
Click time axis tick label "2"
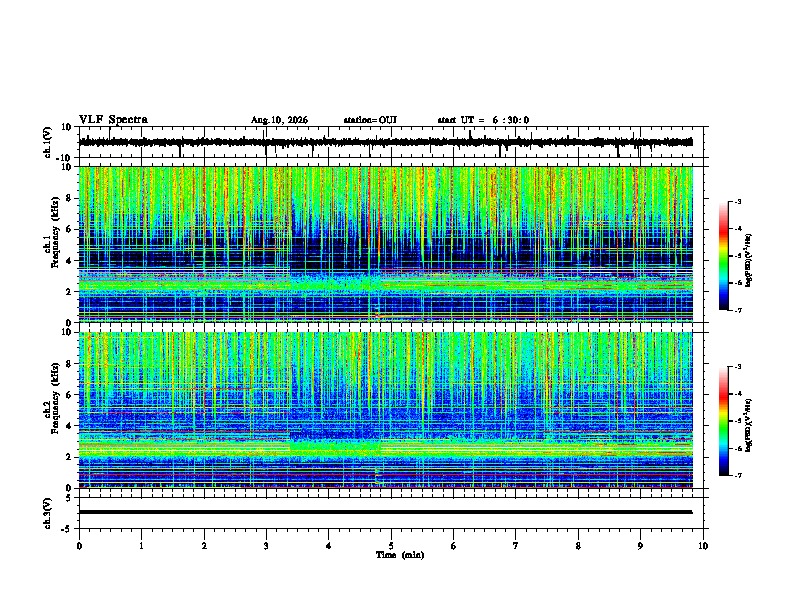click(204, 546)
